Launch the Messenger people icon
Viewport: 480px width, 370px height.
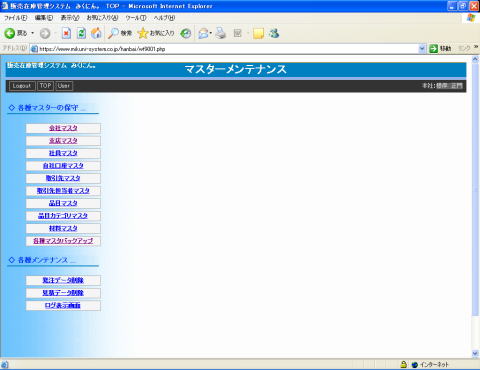pyautogui.click(x=274, y=33)
